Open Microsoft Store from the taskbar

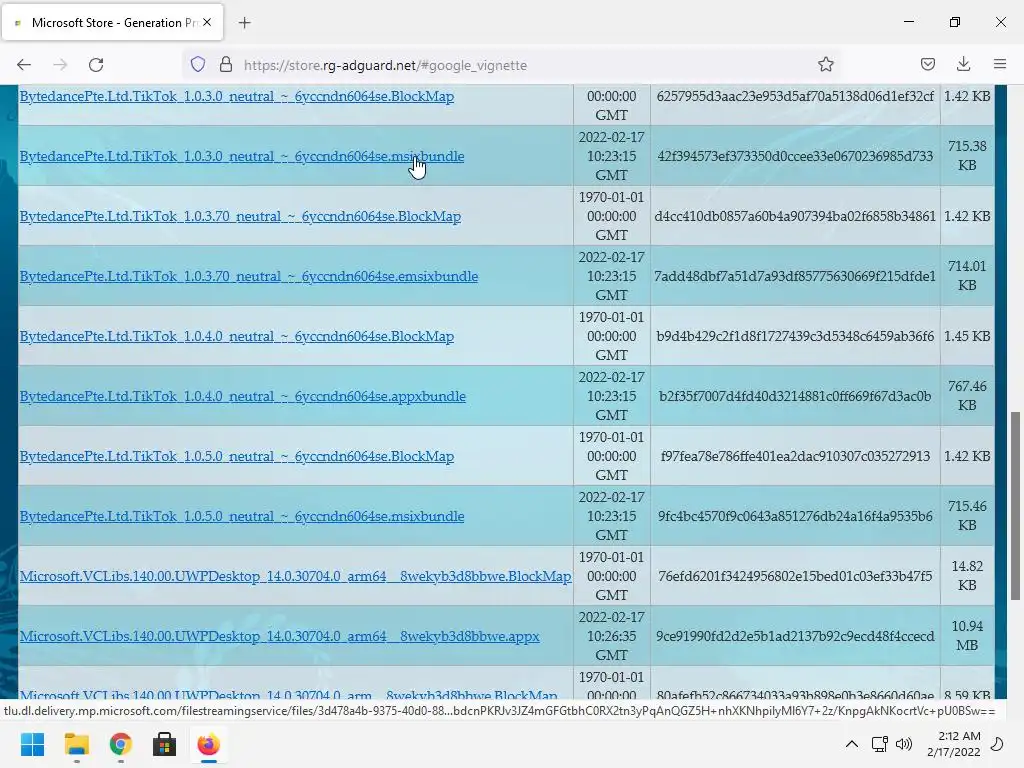[x=164, y=744]
